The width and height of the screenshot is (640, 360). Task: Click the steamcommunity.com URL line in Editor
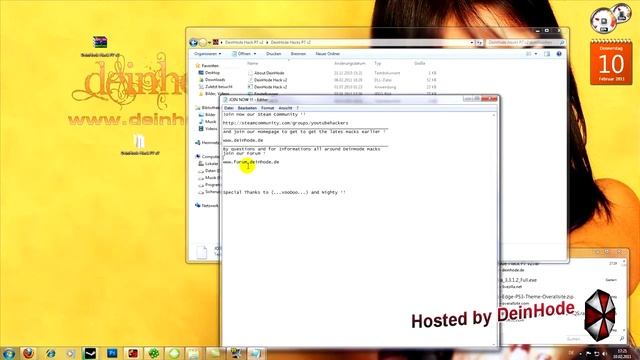click(x=285, y=123)
